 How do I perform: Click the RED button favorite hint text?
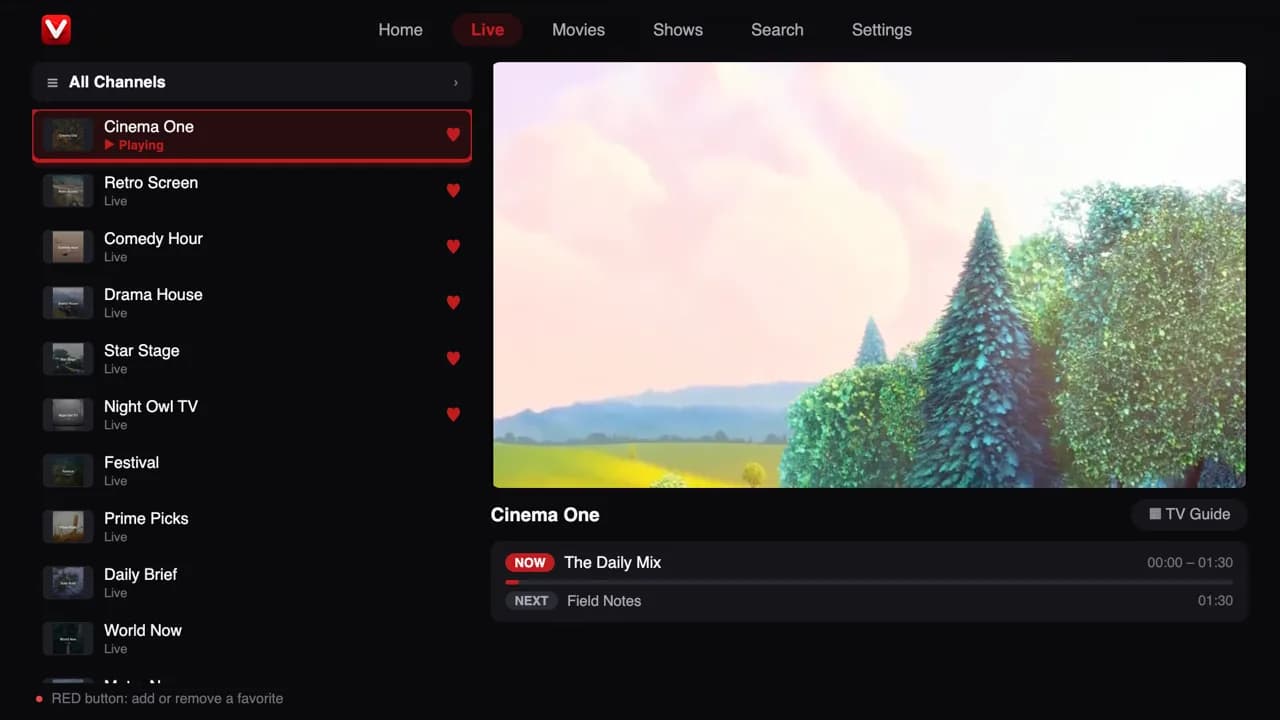pos(167,698)
